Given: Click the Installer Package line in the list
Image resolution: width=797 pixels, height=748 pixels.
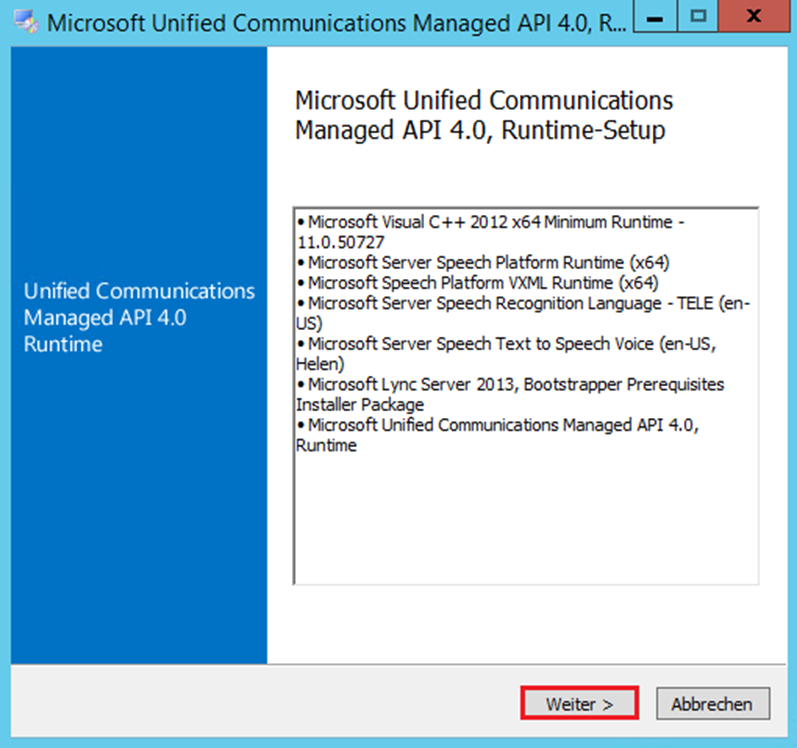Looking at the screenshot, I should coord(360,405).
